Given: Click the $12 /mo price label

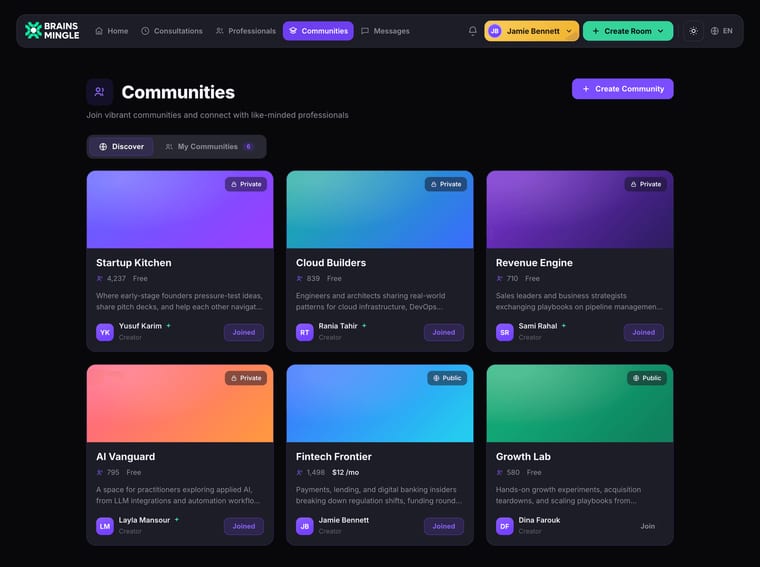Looking at the screenshot, I should (346, 472).
